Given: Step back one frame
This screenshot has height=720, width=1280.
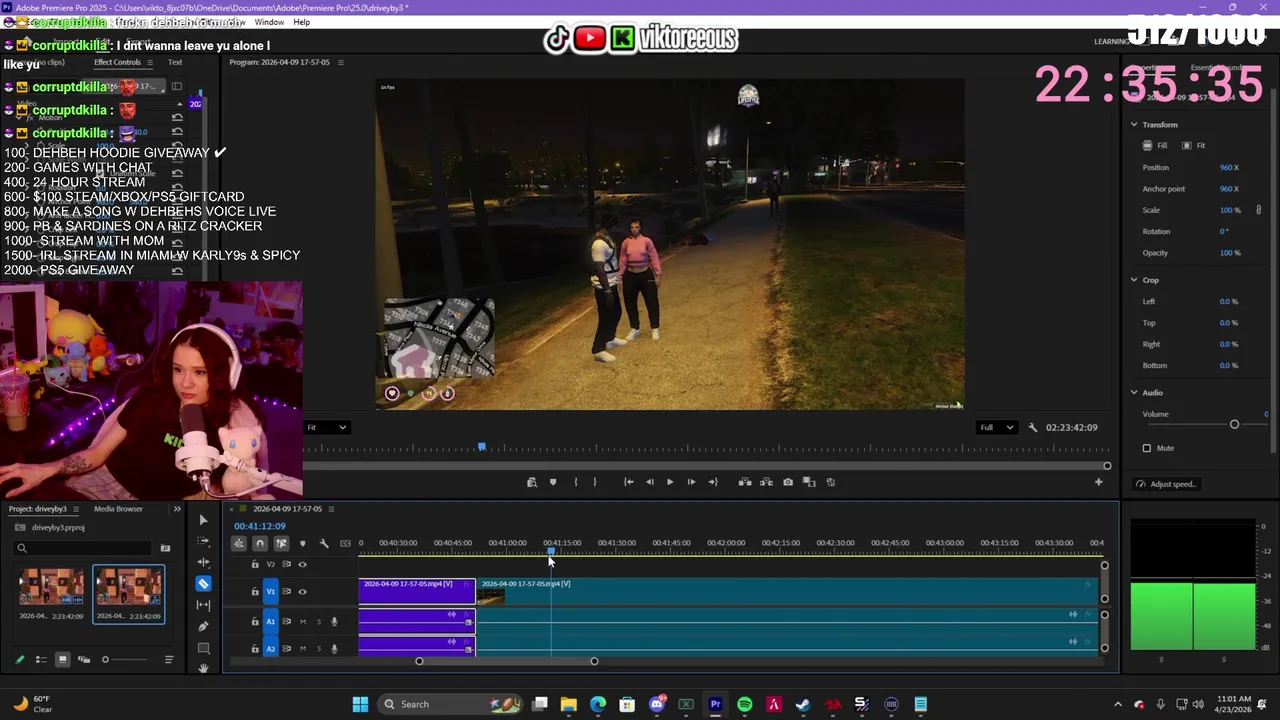Looking at the screenshot, I should click(649, 482).
